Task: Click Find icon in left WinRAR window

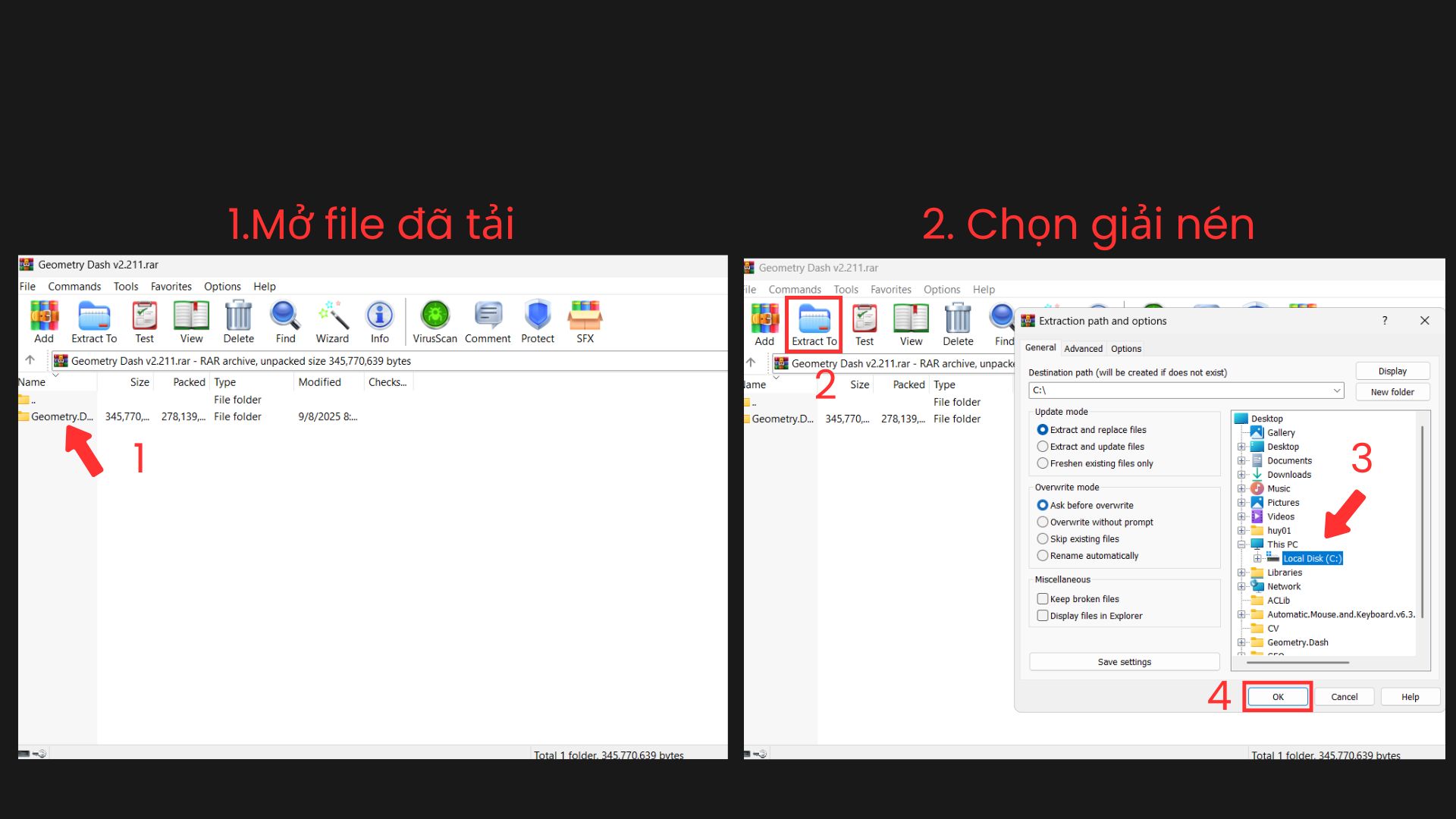Action: point(285,322)
